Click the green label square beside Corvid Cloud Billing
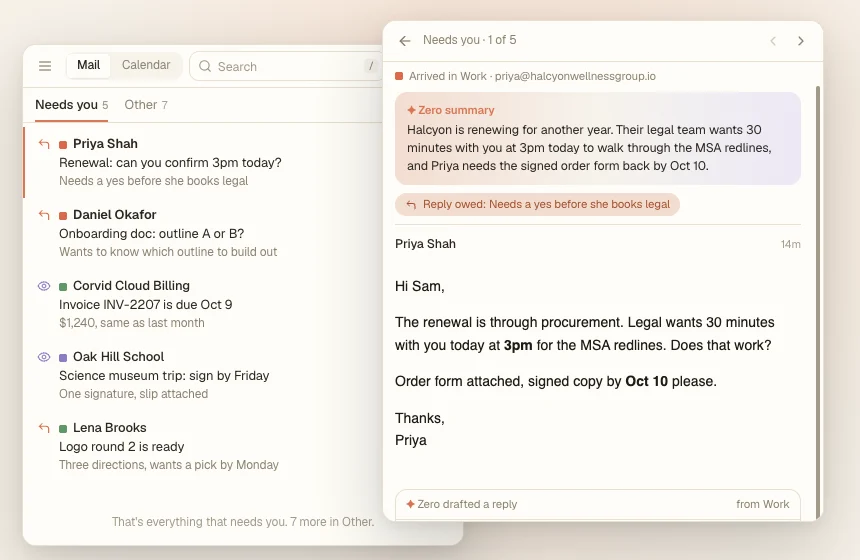Viewport: 860px width, 560px height. coord(63,287)
